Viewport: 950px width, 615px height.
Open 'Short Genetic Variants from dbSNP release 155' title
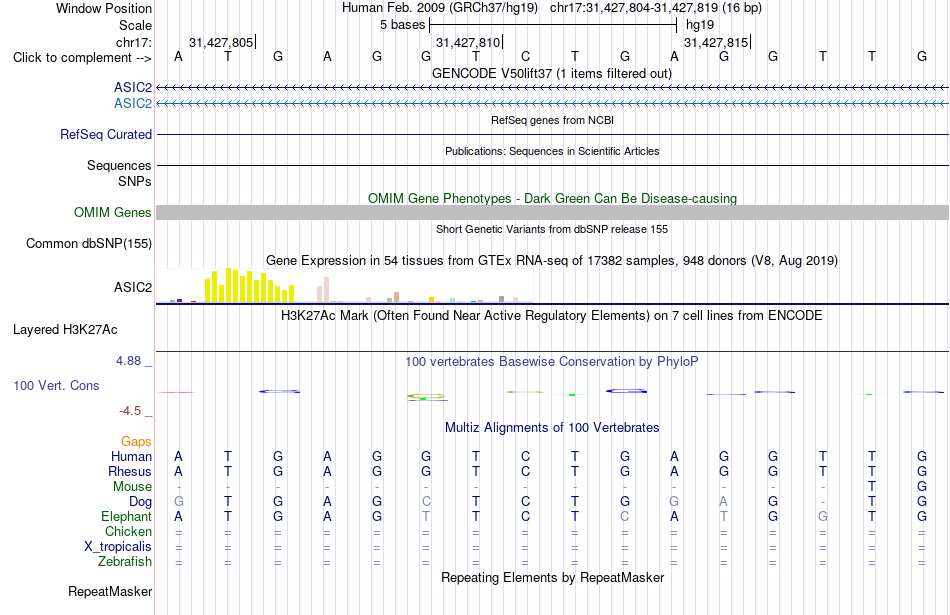click(x=551, y=229)
